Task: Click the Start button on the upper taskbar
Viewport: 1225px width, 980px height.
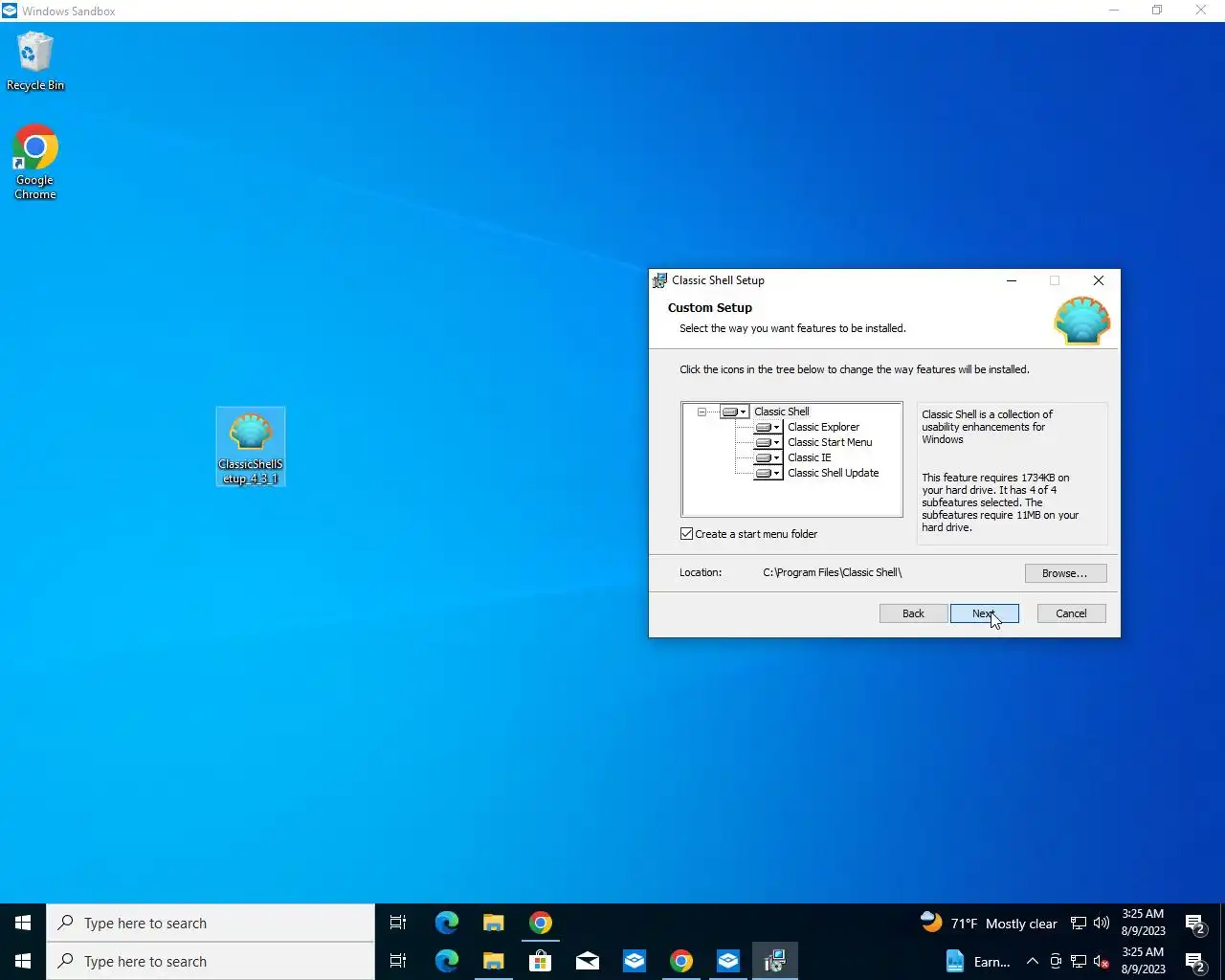Action: point(23,923)
